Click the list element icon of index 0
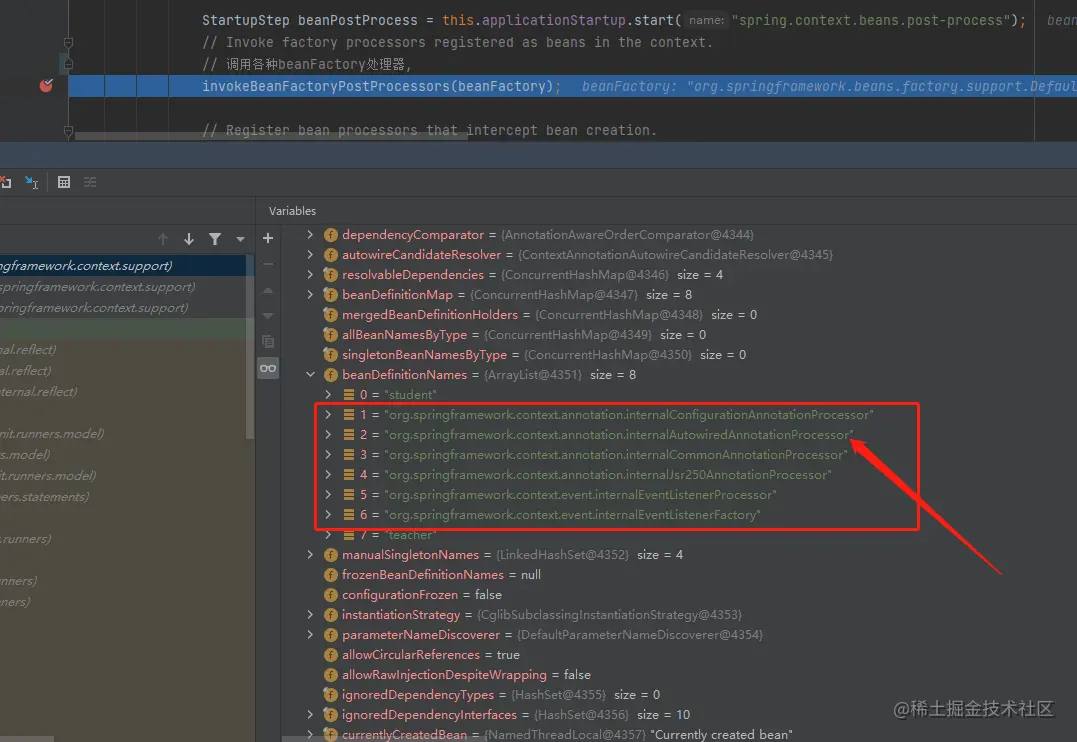The height and width of the screenshot is (742, 1077). click(349, 395)
